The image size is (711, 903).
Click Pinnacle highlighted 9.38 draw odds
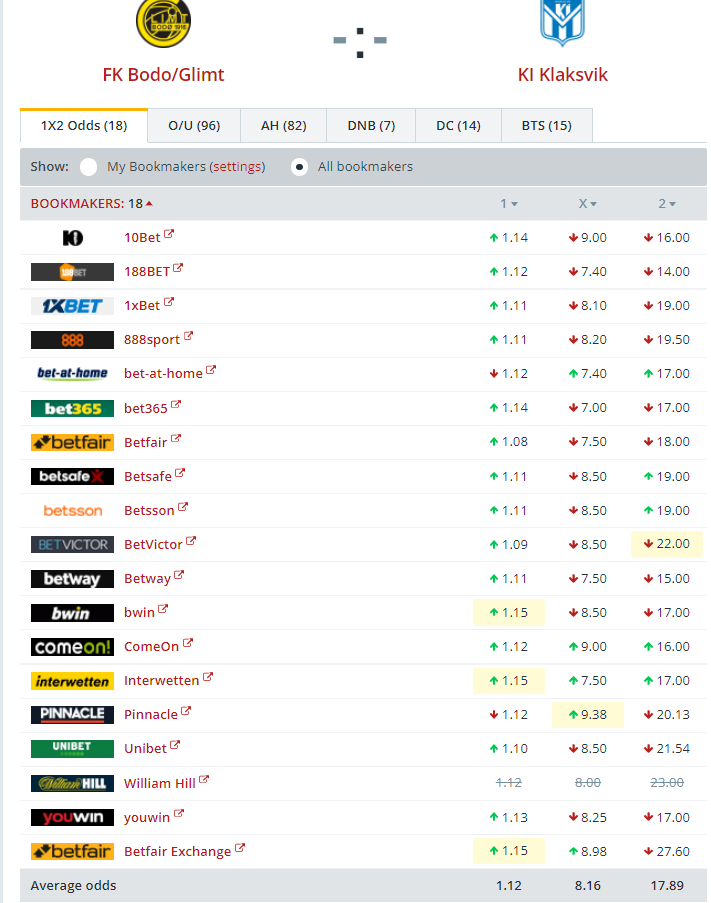click(588, 715)
